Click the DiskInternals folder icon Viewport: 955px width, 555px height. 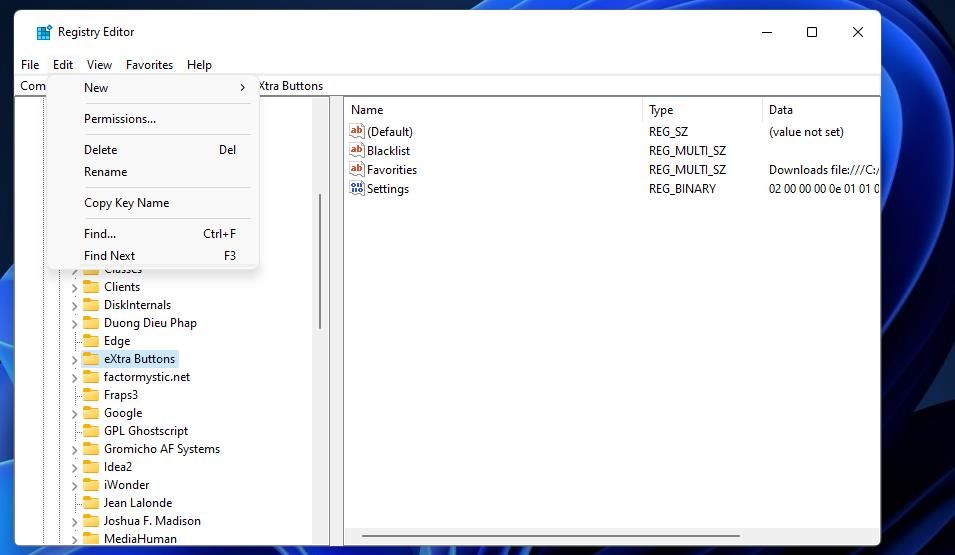click(x=91, y=305)
